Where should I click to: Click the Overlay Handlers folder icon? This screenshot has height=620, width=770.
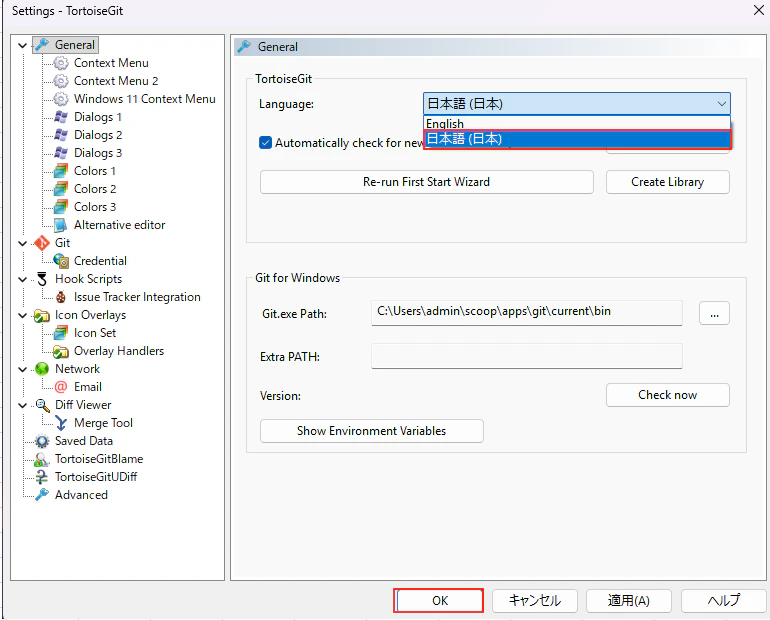(x=61, y=351)
